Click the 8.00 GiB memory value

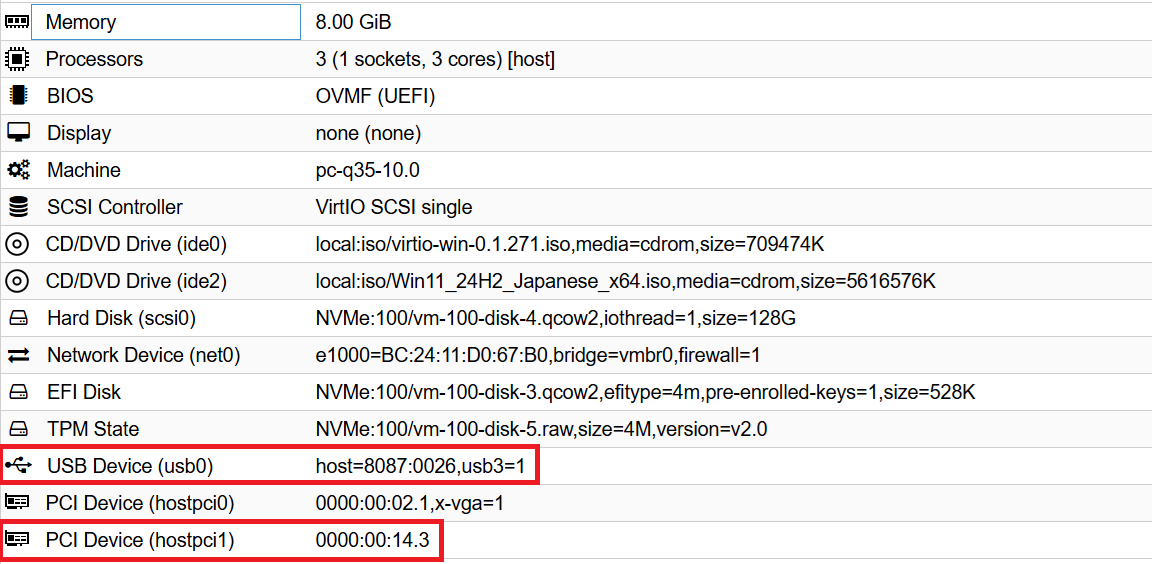(353, 22)
